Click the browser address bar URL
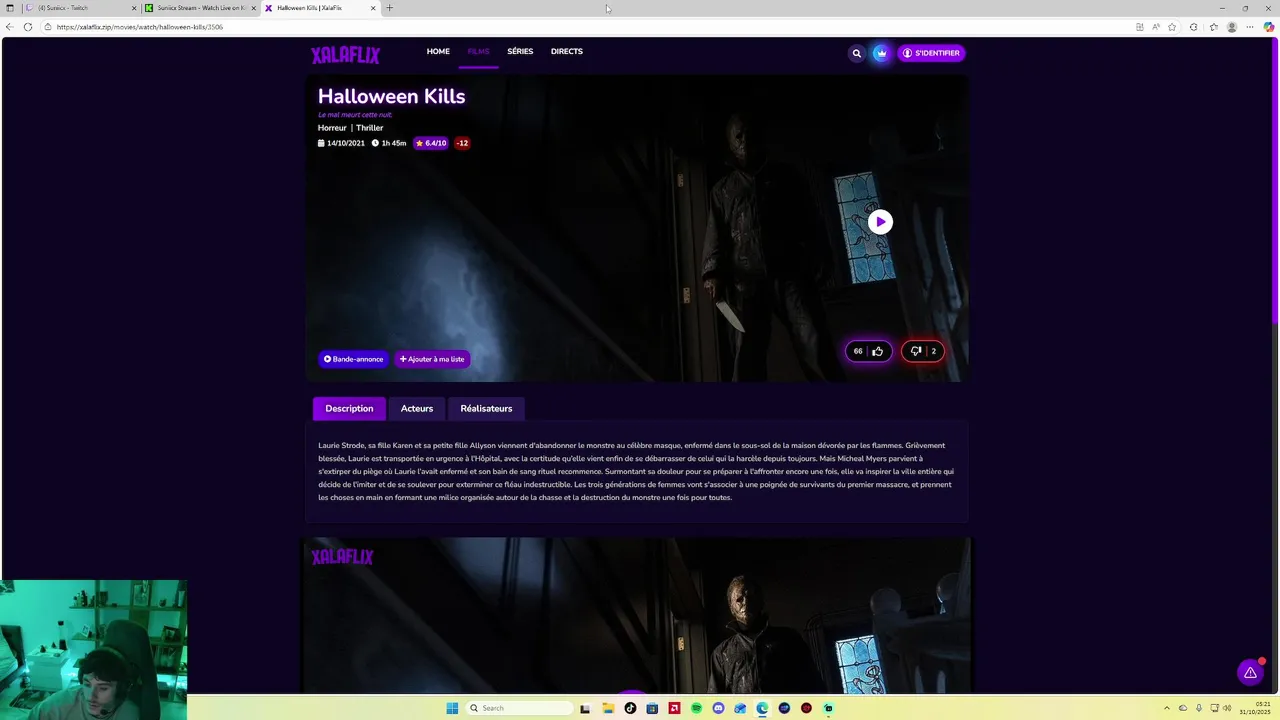Screen dimensions: 1280x720 [x=140, y=27]
